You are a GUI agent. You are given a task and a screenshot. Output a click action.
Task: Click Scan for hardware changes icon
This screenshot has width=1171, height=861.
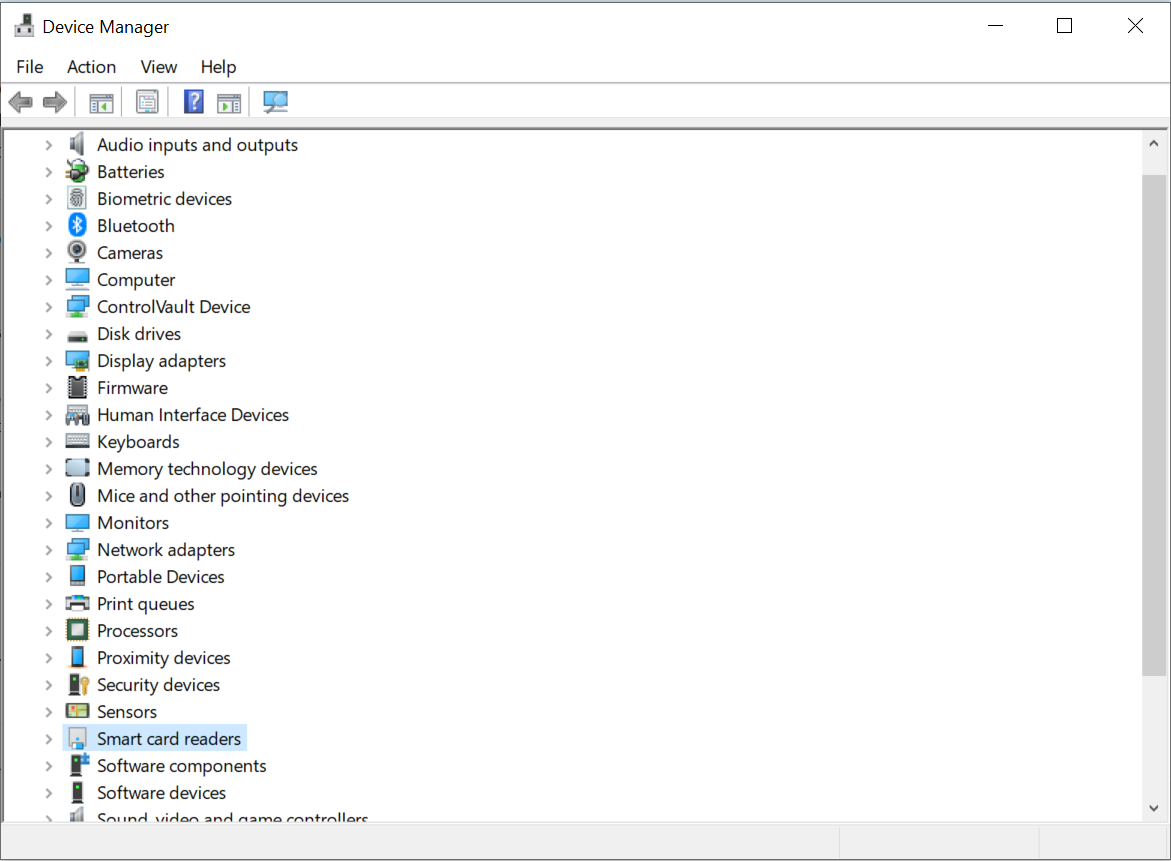click(276, 102)
